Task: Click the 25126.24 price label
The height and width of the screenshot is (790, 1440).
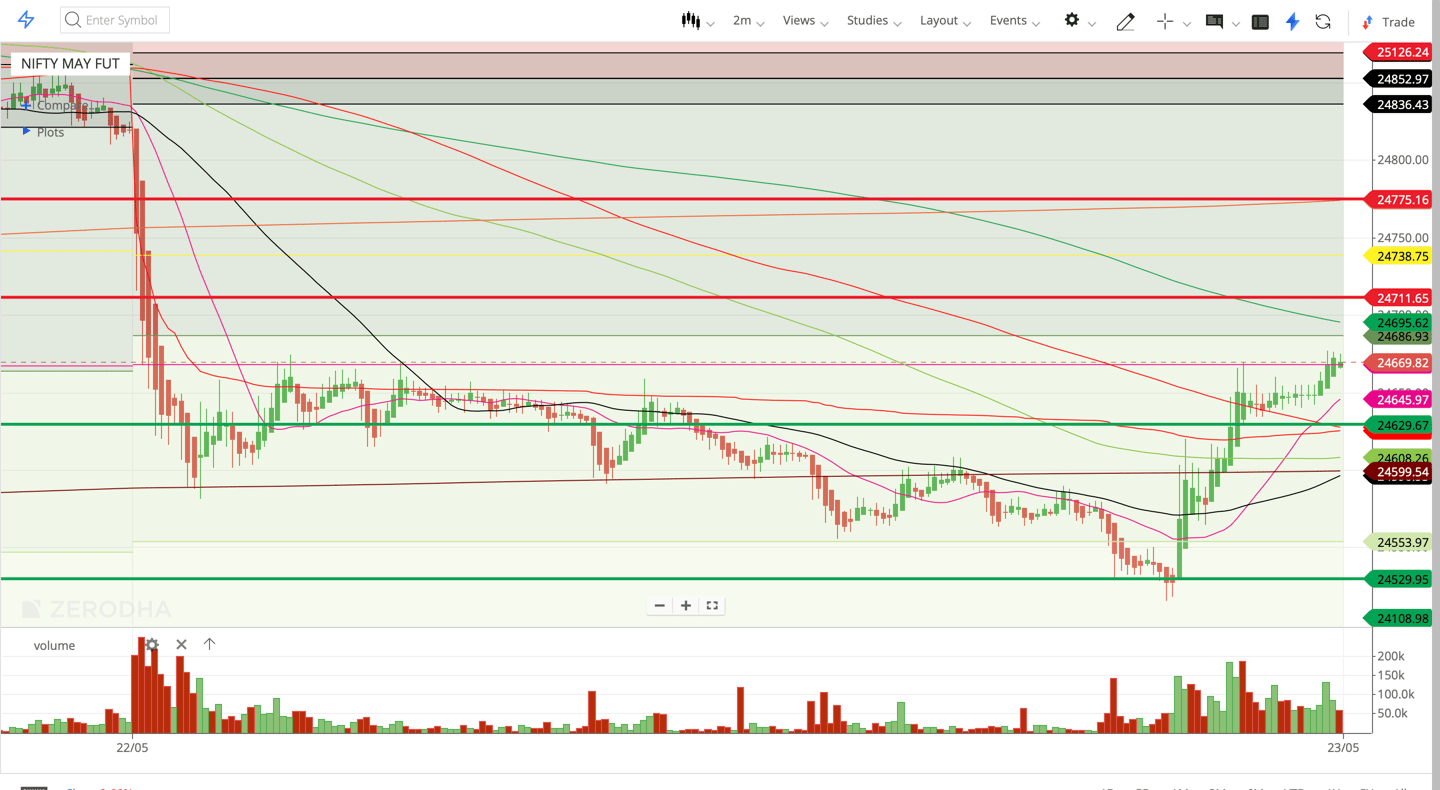Action: pos(1398,52)
